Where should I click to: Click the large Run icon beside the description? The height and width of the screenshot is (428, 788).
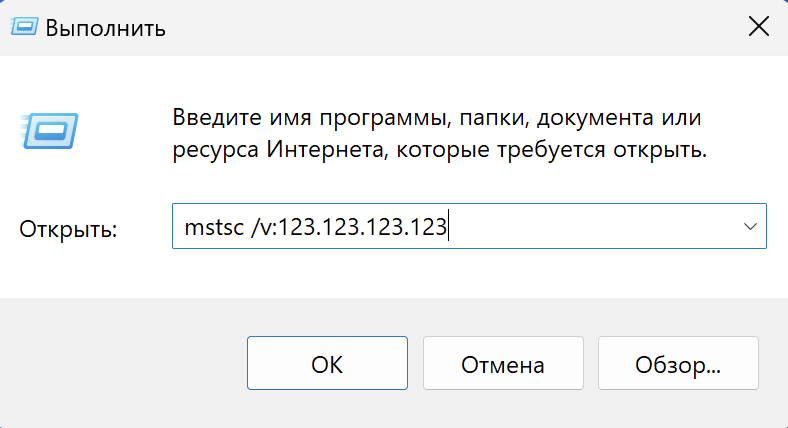click(x=49, y=131)
